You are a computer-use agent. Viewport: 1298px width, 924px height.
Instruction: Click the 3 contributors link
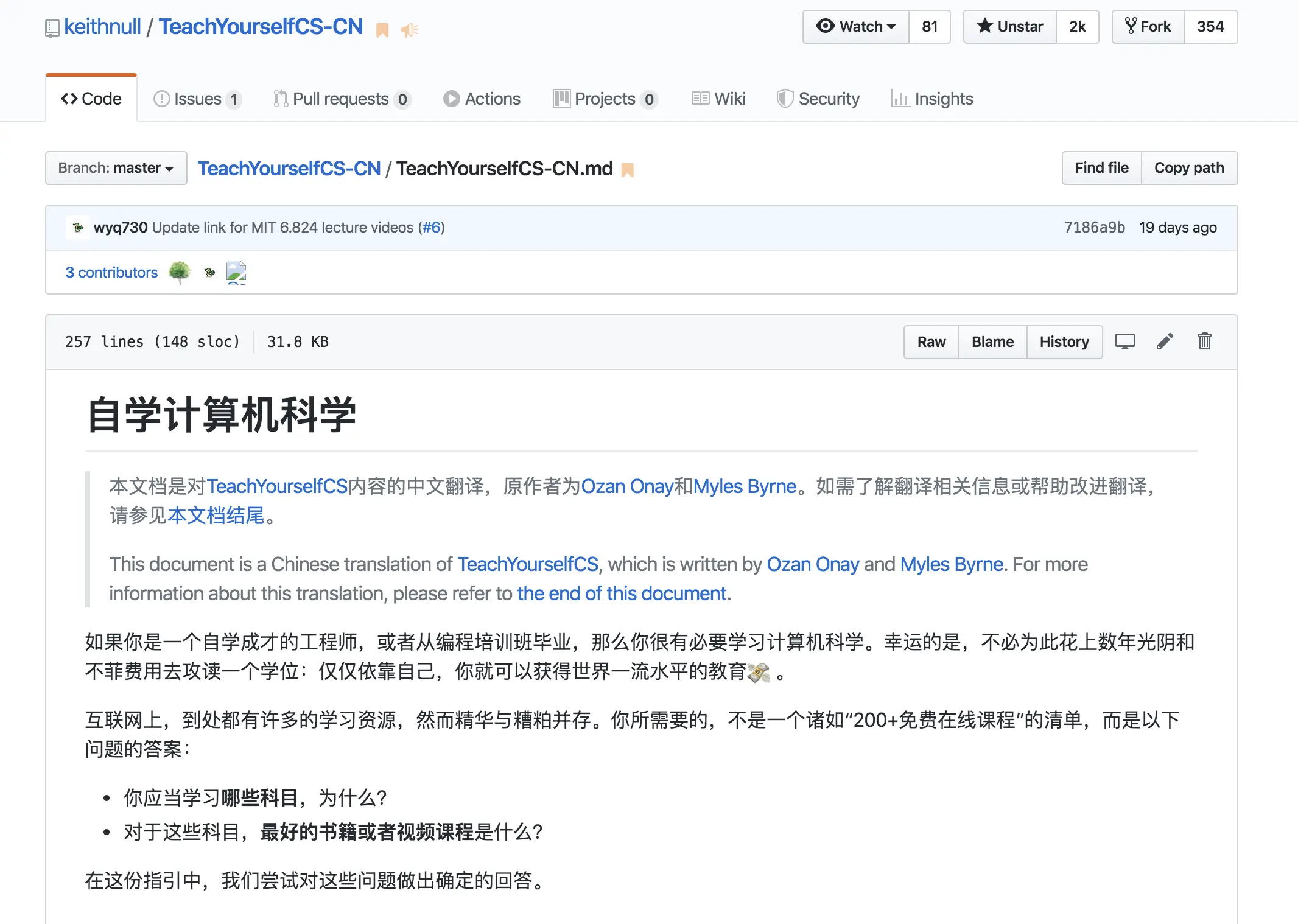[x=111, y=273]
